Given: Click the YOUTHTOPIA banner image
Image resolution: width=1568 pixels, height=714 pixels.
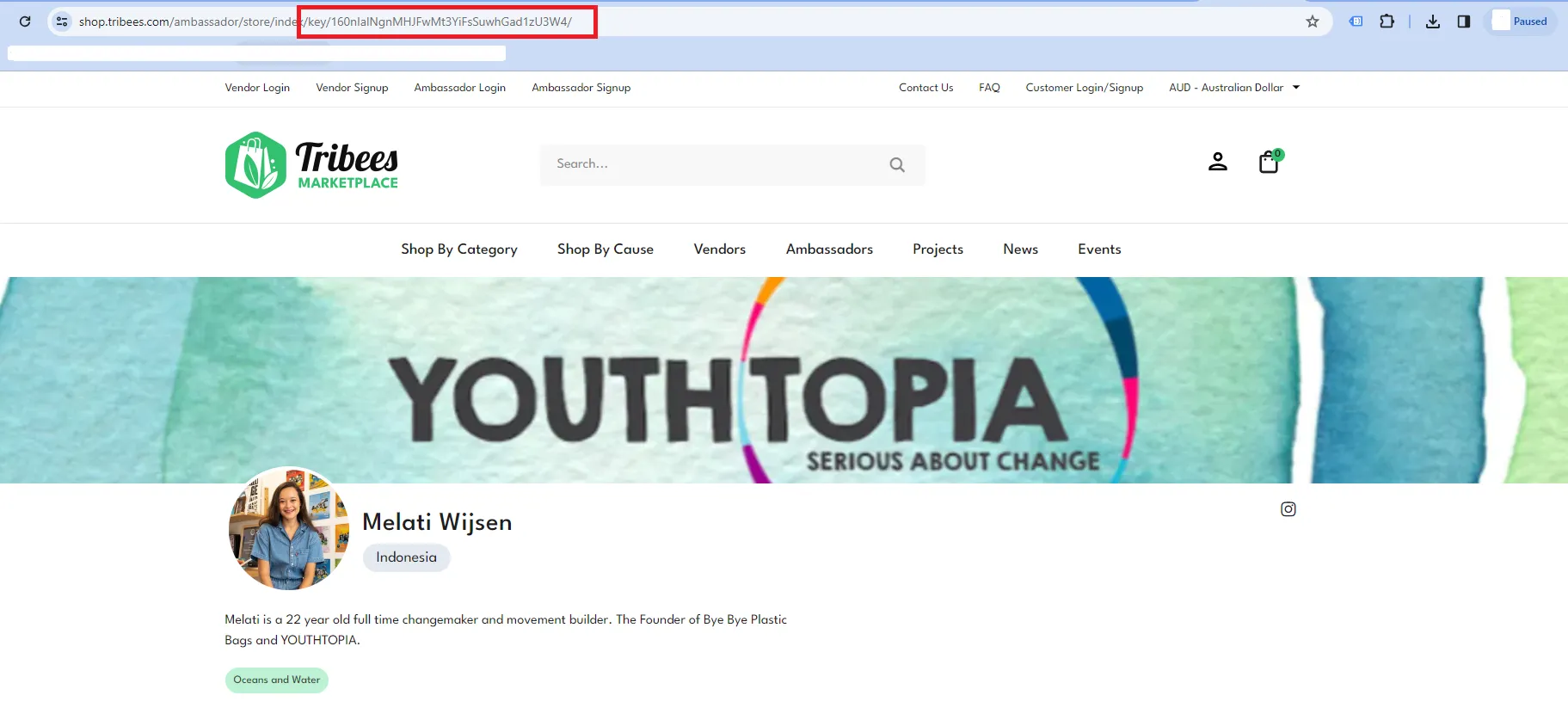Looking at the screenshot, I should (784, 380).
